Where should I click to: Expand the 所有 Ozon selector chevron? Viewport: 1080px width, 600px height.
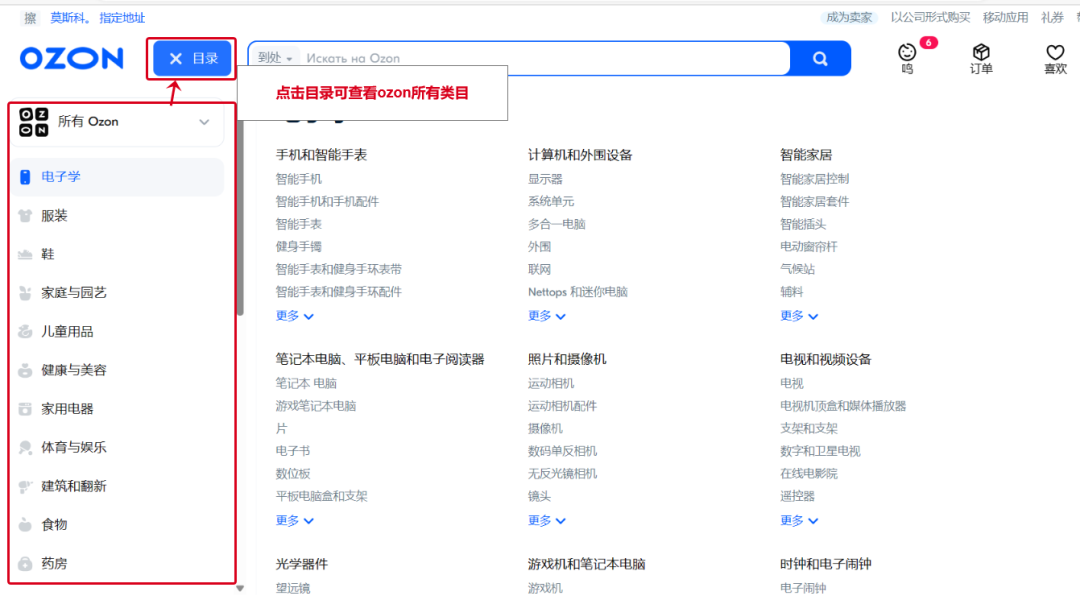pos(204,122)
